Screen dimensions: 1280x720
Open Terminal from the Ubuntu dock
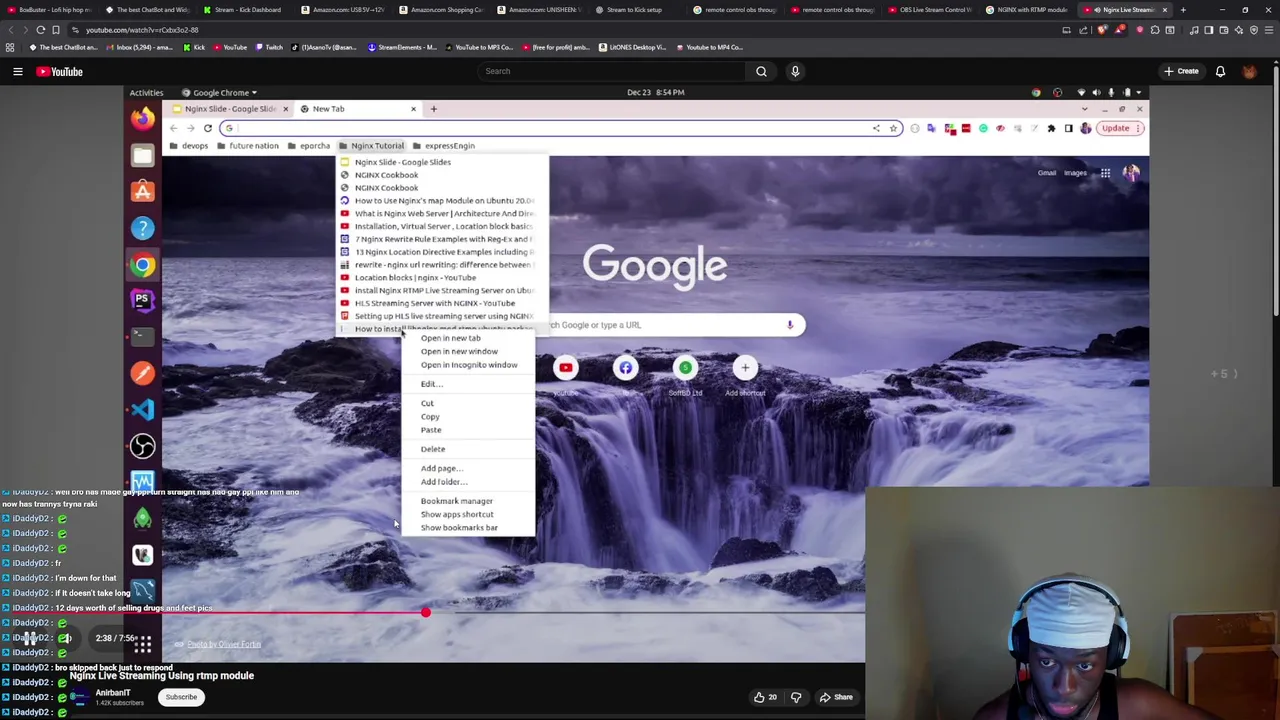point(143,337)
